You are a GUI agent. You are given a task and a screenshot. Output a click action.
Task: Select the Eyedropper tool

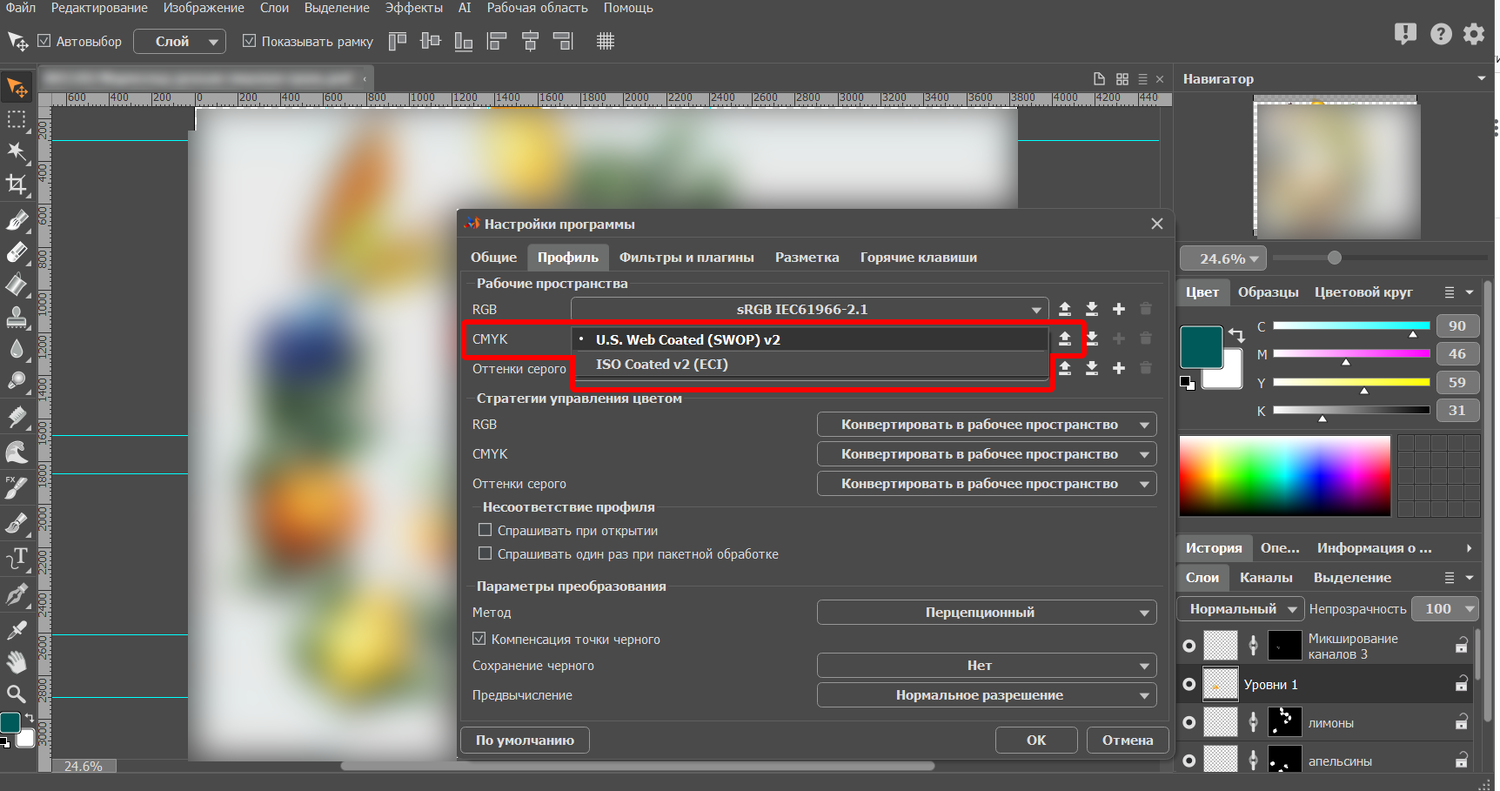(x=17, y=629)
